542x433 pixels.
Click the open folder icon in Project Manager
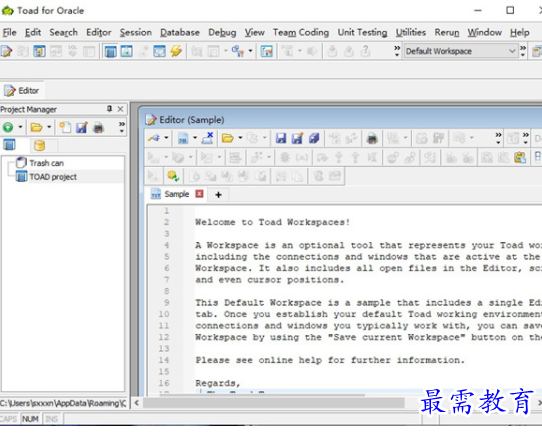(x=36, y=128)
